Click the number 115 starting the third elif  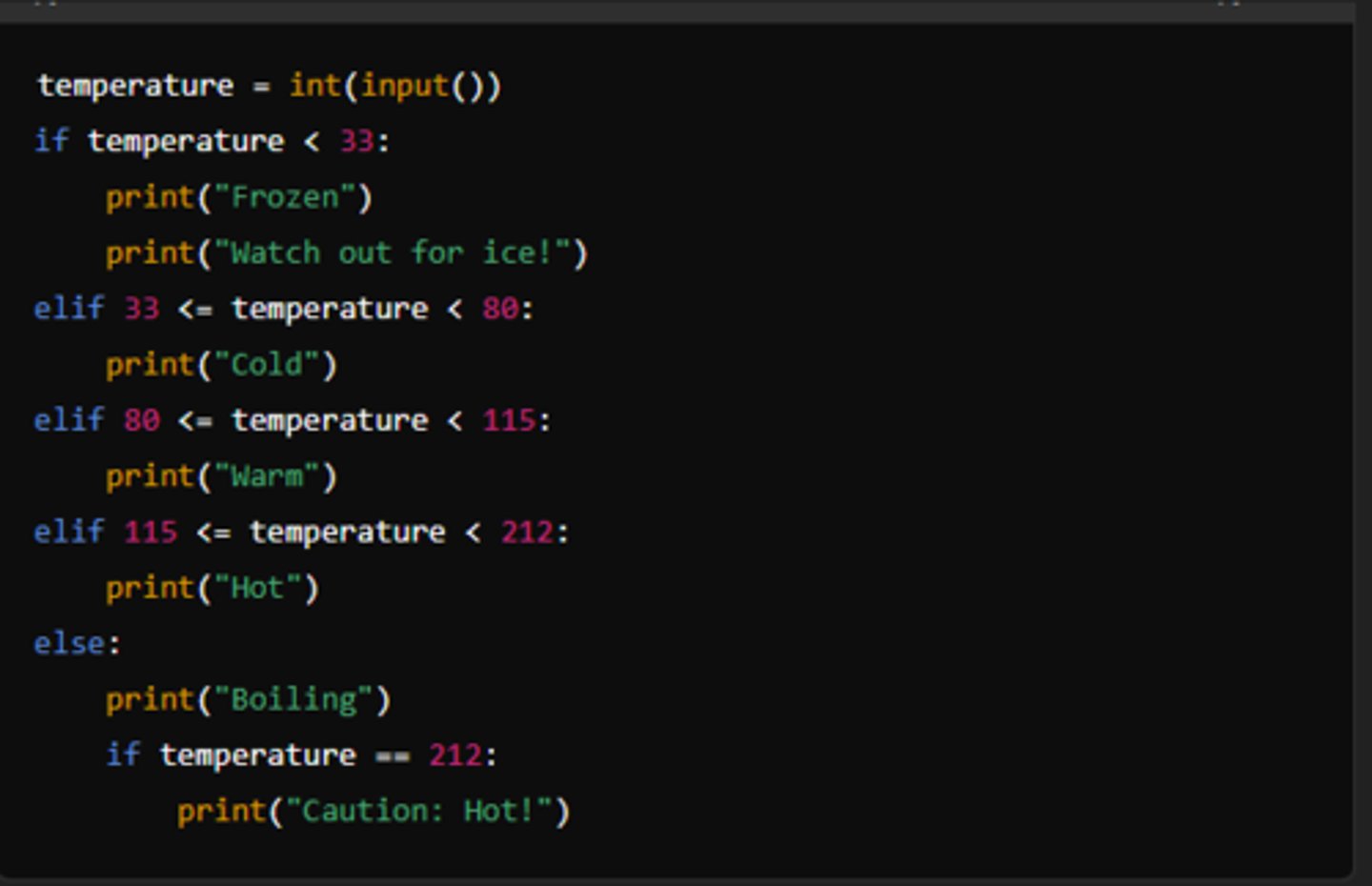[151, 532]
